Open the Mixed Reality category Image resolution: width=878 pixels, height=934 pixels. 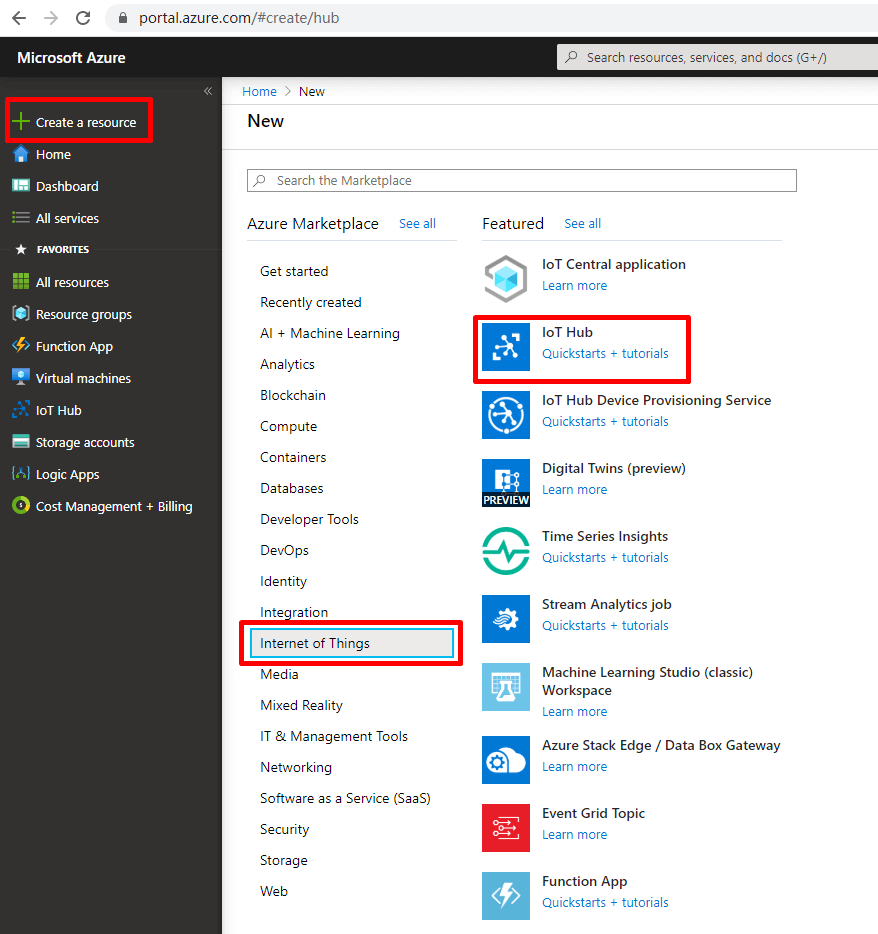301,705
